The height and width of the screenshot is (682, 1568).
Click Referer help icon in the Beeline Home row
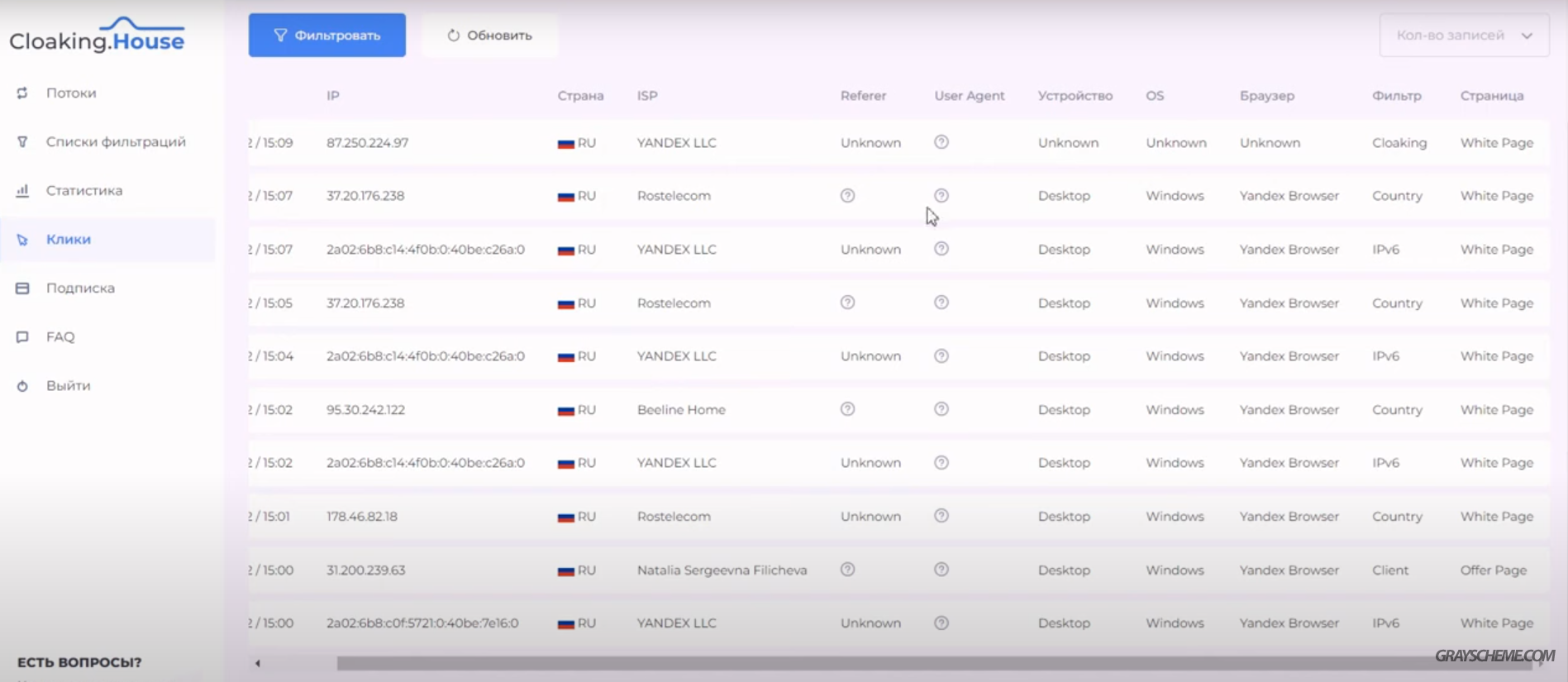[847, 409]
